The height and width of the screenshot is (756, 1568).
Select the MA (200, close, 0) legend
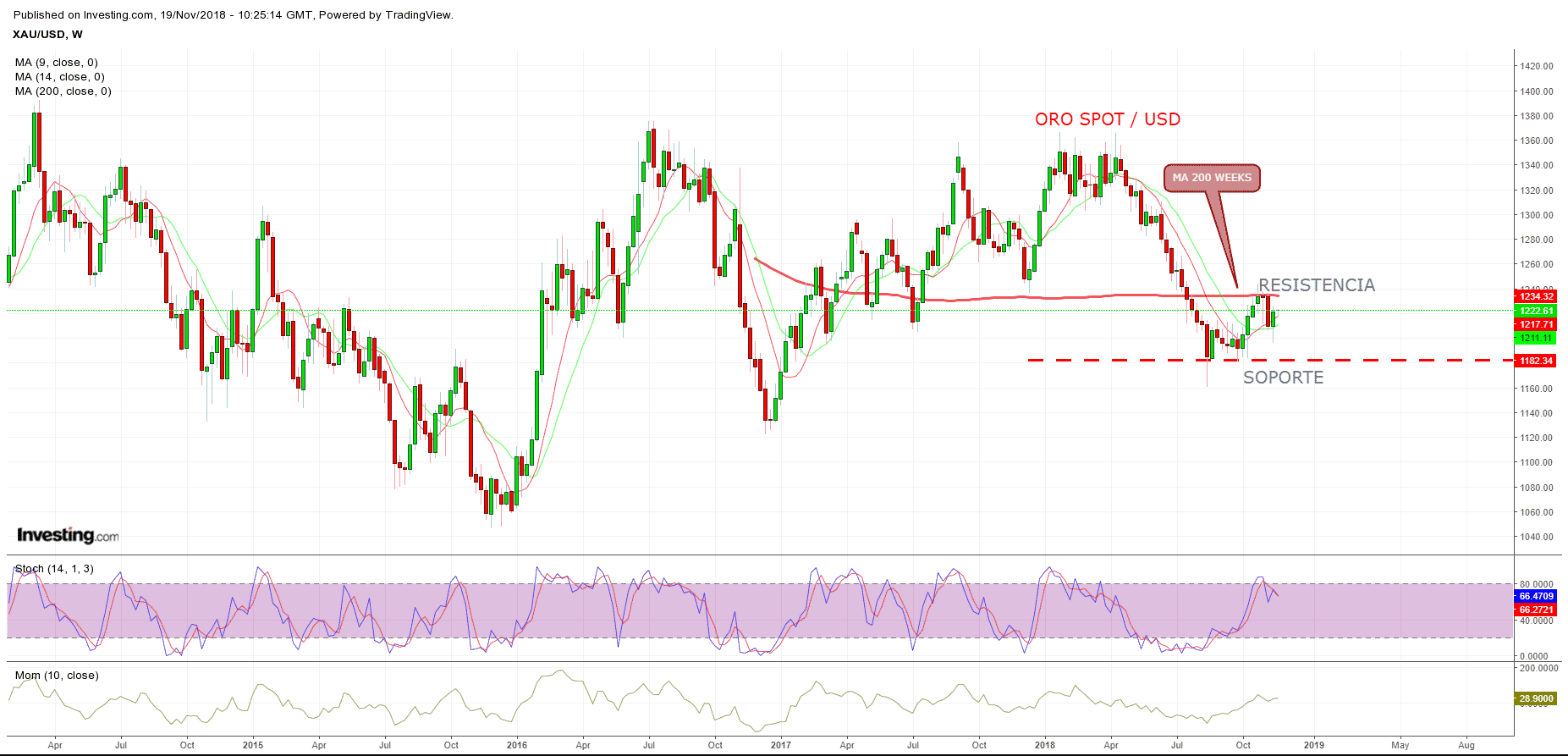tap(63, 91)
